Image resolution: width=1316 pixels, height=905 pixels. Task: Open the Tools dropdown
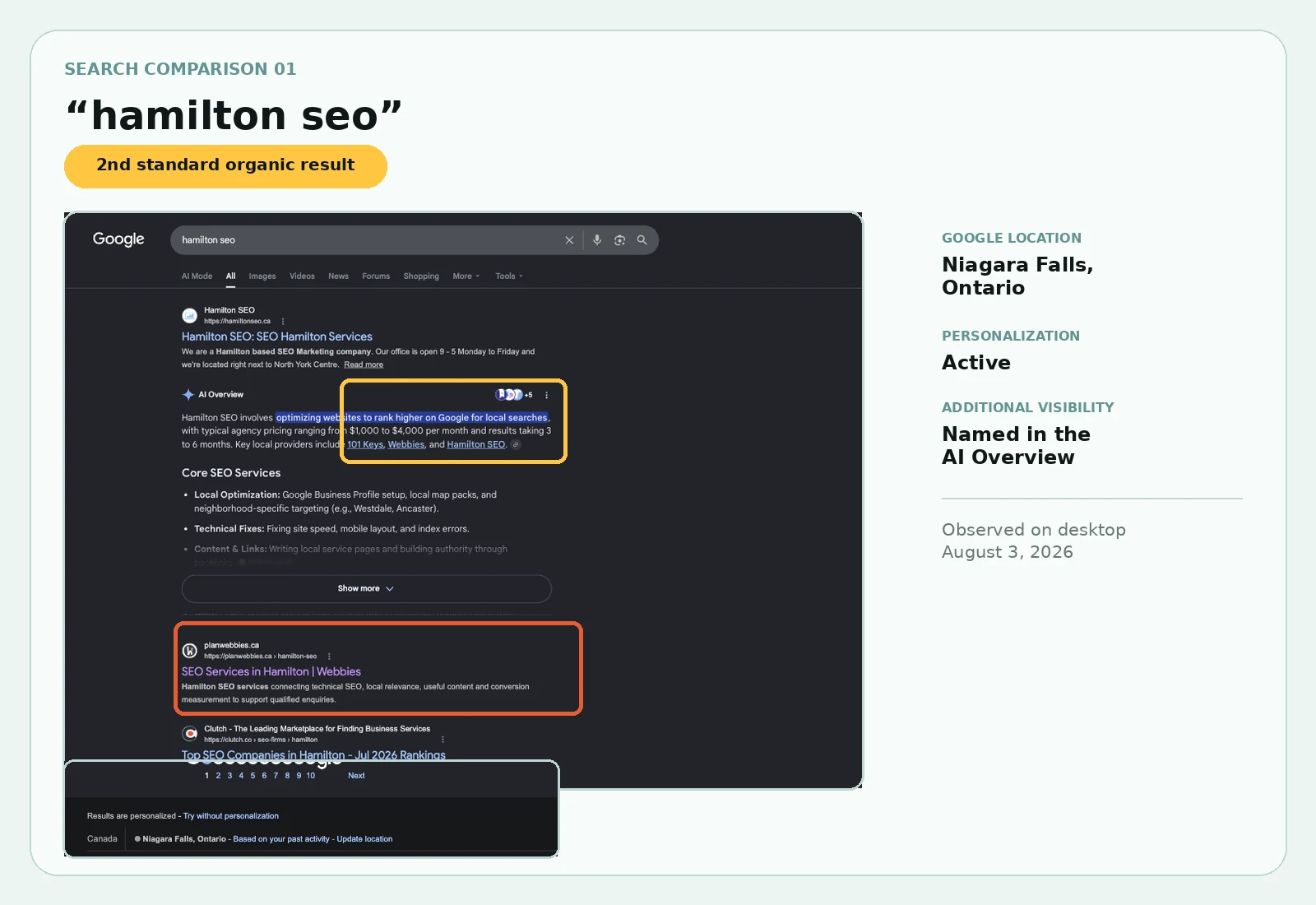508,276
